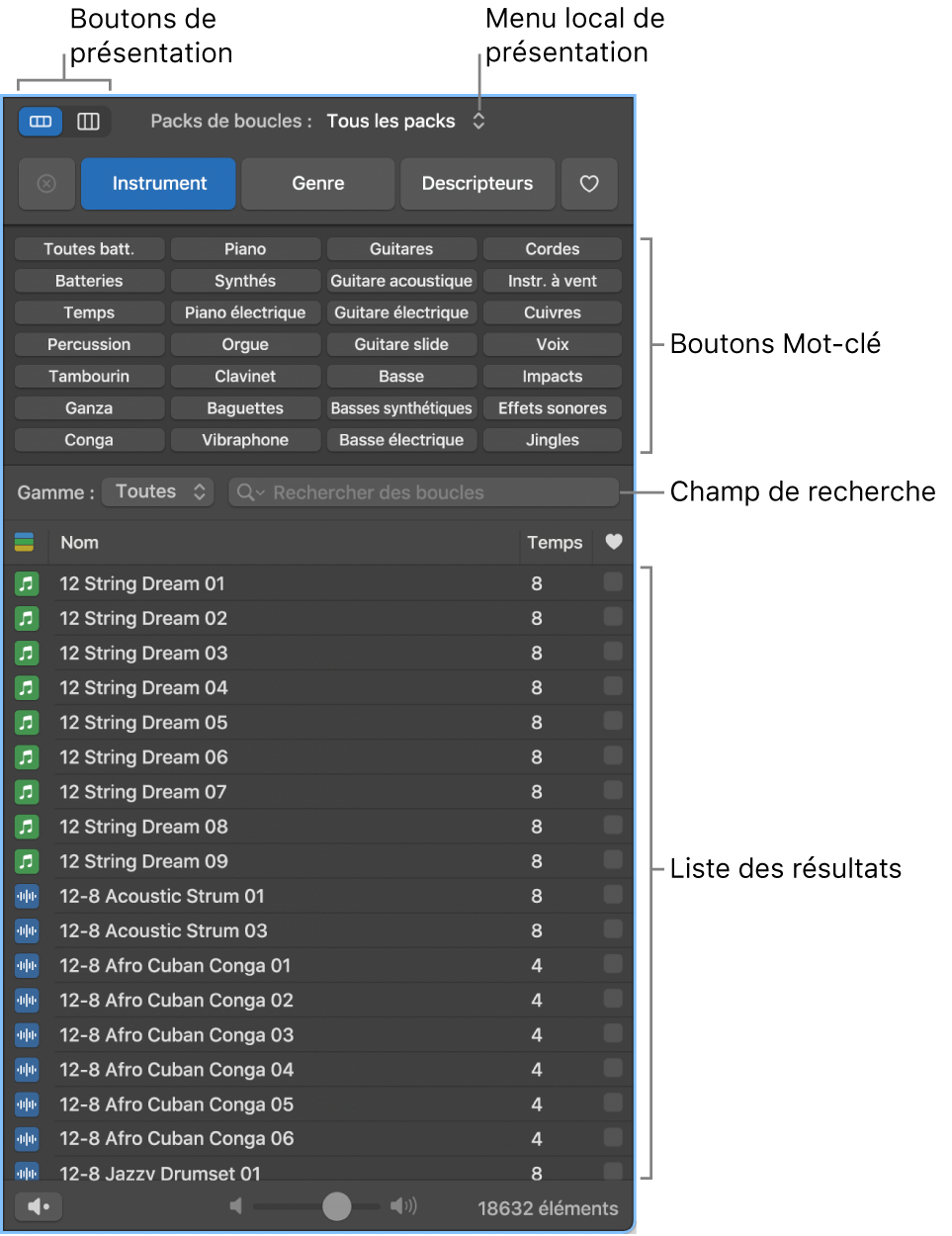The image size is (952, 1236).
Task: Expand the search field magnifier menu
Action: pos(249,492)
